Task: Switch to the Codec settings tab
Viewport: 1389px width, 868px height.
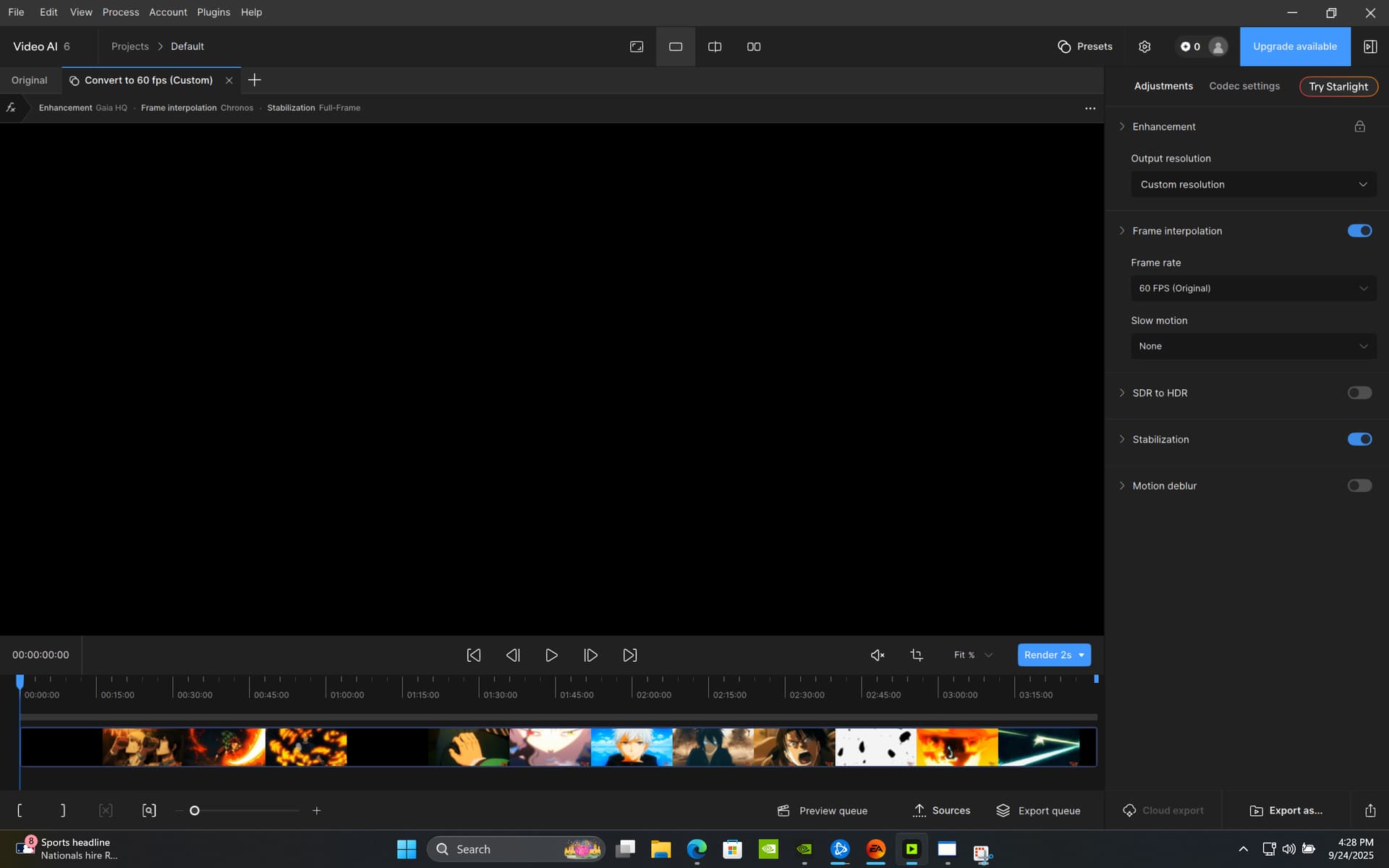Action: click(x=1244, y=86)
